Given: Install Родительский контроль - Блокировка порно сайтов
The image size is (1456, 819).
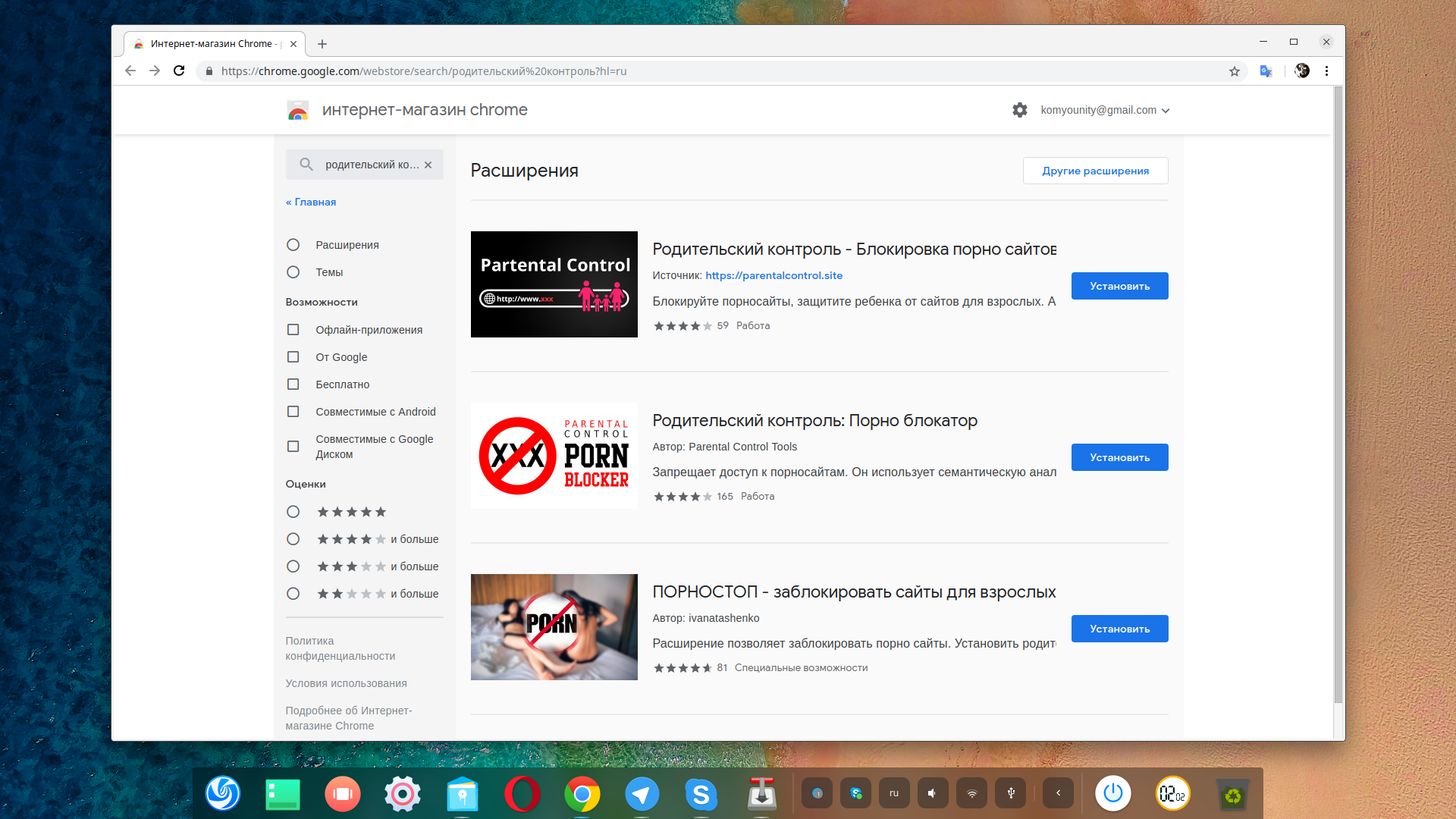Looking at the screenshot, I should point(1119,286).
